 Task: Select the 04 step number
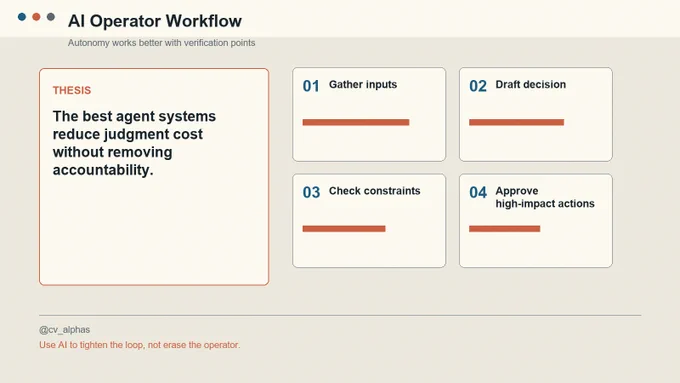coord(478,192)
